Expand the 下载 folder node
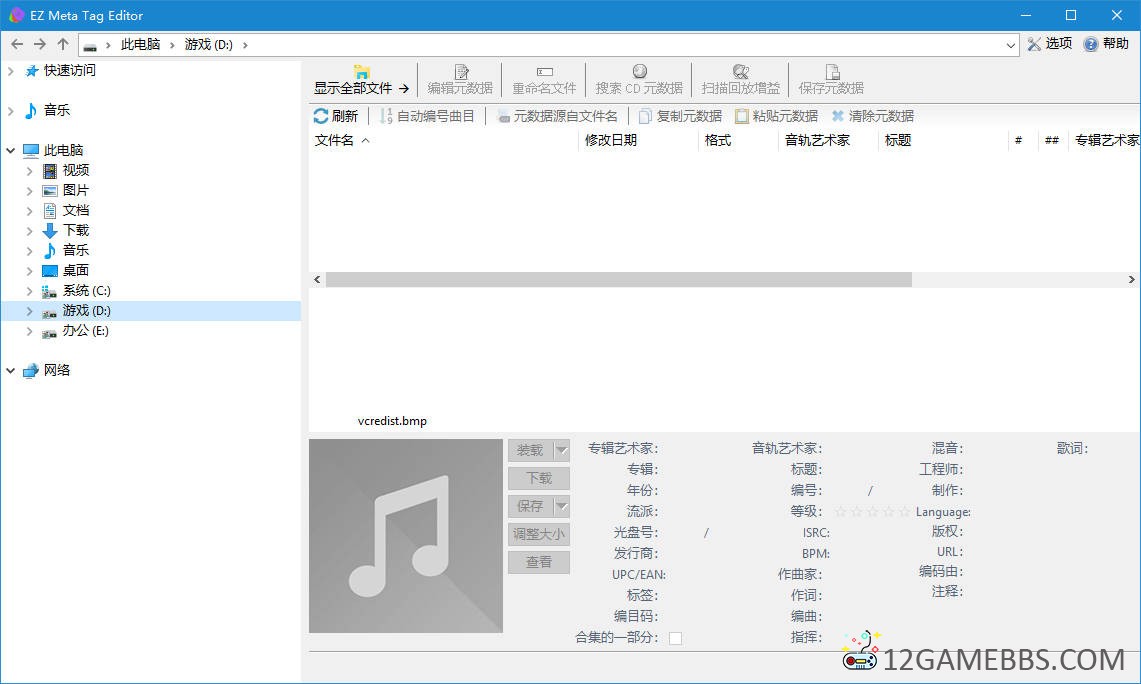Image resolution: width=1141 pixels, height=684 pixels. 29,231
